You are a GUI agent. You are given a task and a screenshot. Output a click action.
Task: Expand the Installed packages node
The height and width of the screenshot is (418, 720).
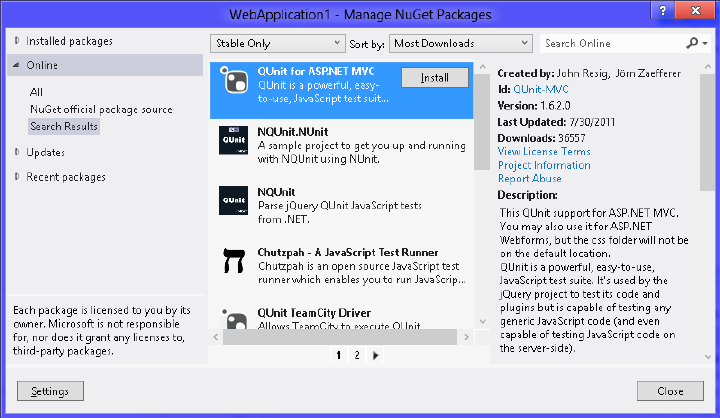17,40
